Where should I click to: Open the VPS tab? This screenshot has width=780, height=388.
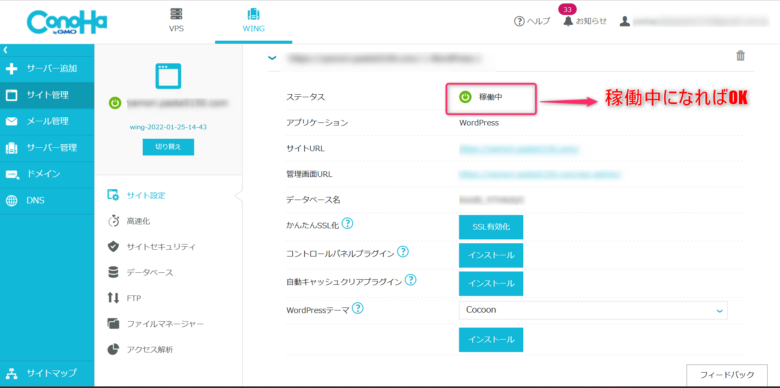pos(176,20)
